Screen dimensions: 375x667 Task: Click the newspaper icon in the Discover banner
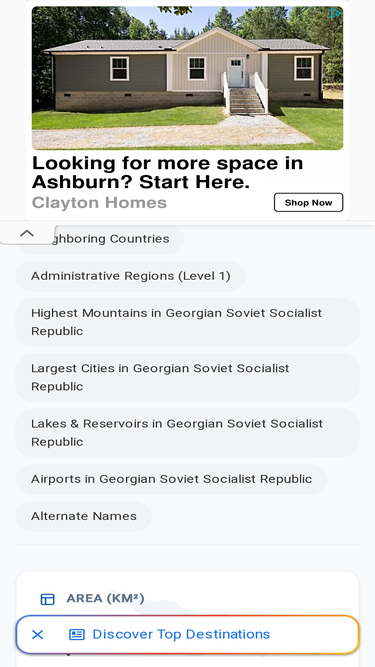77,634
